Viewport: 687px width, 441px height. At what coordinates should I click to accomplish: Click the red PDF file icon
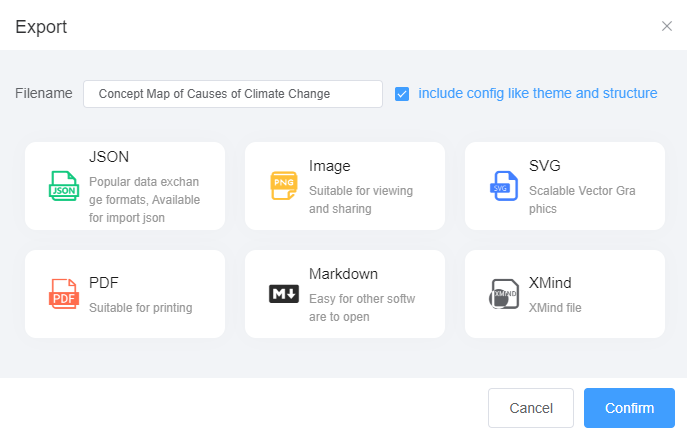click(63, 294)
